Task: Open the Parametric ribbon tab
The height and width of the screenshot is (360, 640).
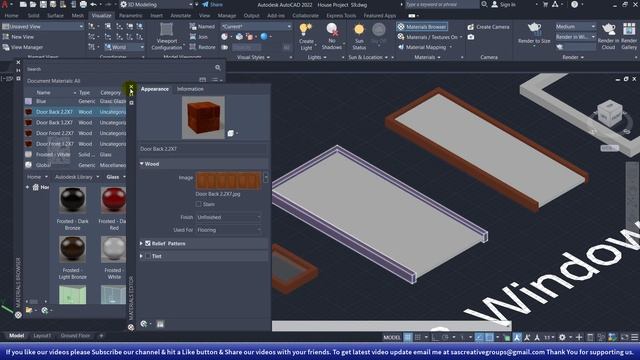Action: [131, 16]
